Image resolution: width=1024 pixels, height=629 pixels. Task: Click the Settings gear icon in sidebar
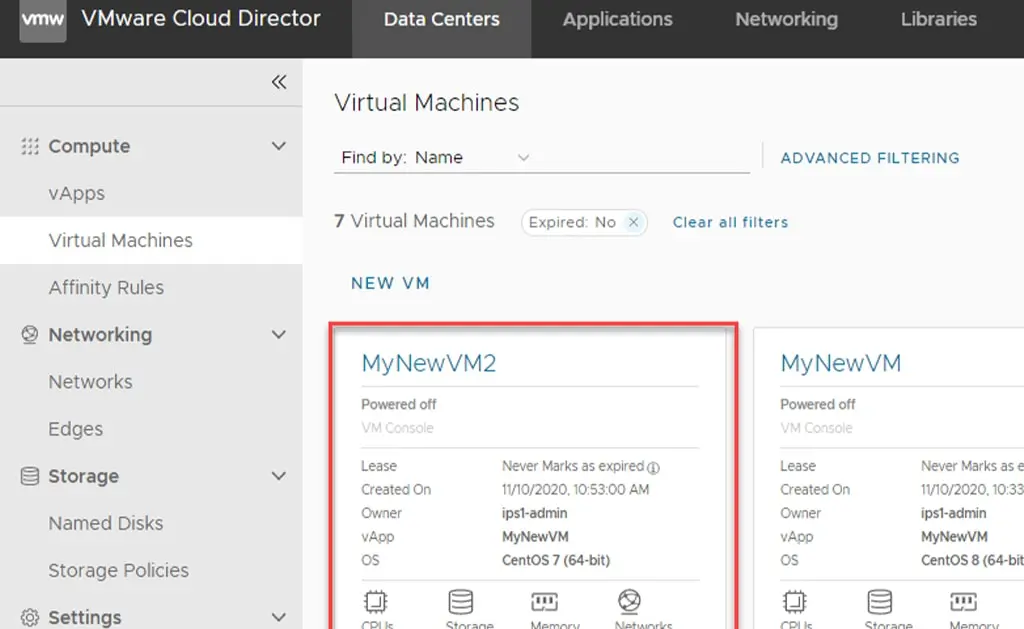[30, 617]
